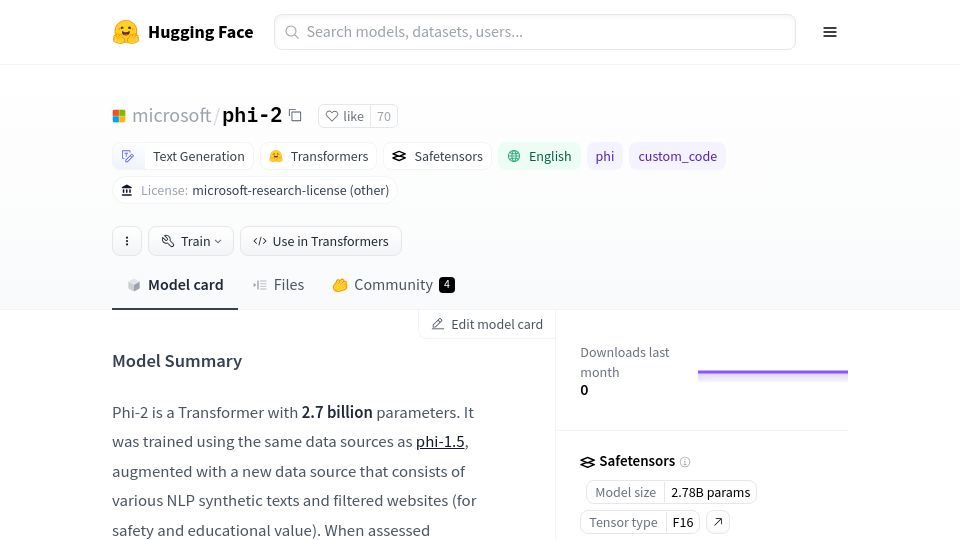Image resolution: width=960 pixels, height=540 pixels.
Task: Click Use in Transformers button
Action: pyautogui.click(x=321, y=241)
